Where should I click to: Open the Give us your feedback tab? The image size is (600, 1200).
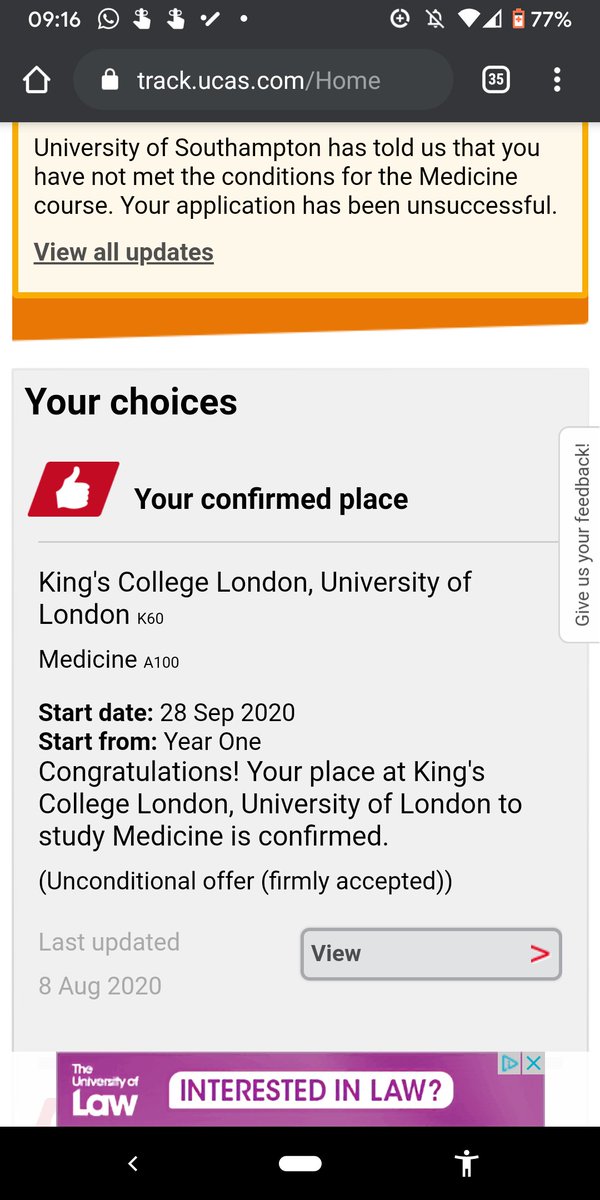581,534
